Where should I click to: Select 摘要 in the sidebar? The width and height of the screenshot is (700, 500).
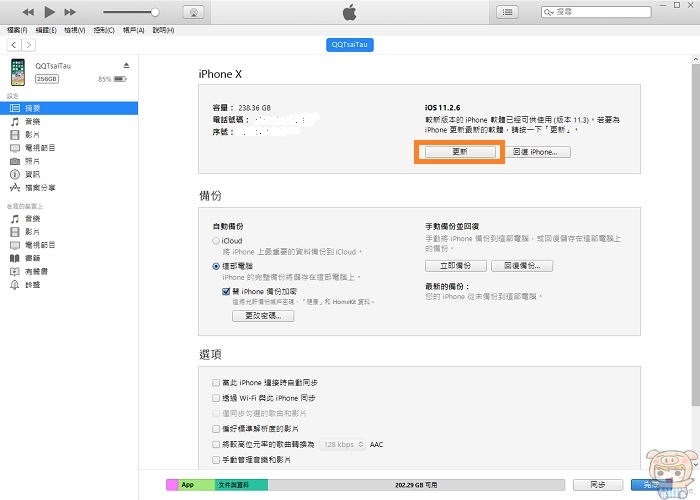(x=69, y=108)
